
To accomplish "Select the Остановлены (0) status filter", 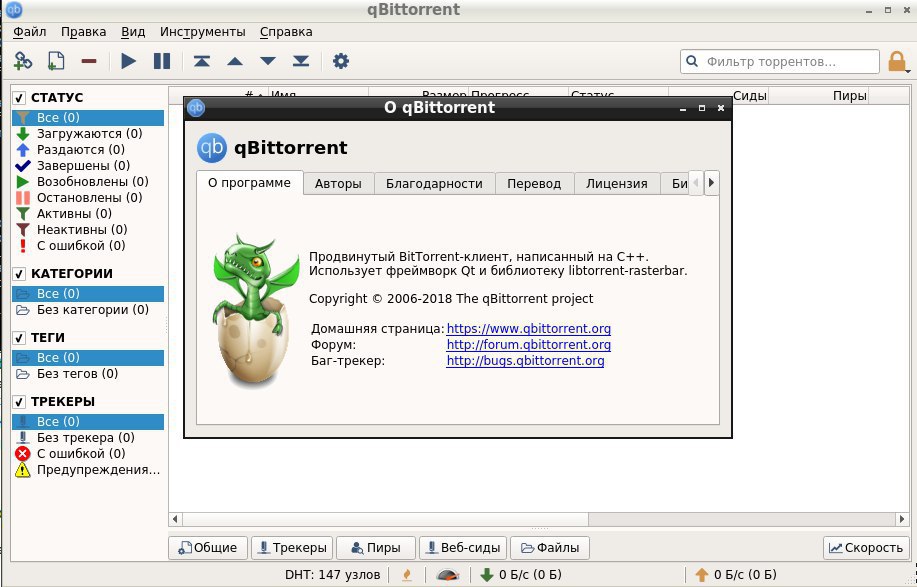I will (x=88, y=198).
